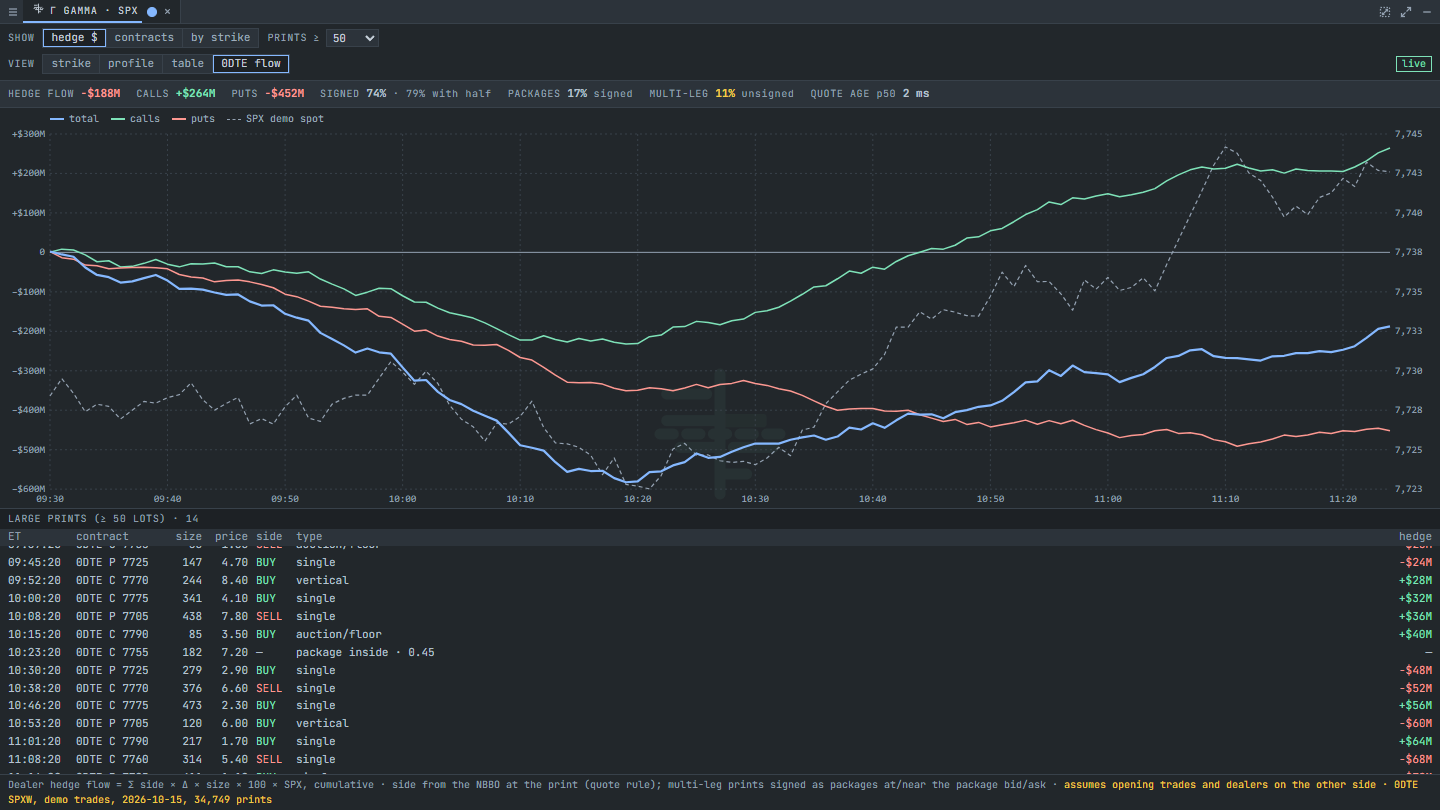Select the 10:38:20 0DTE C 7770 SELL row
The image size is (1440, 810).
point(720,688)
